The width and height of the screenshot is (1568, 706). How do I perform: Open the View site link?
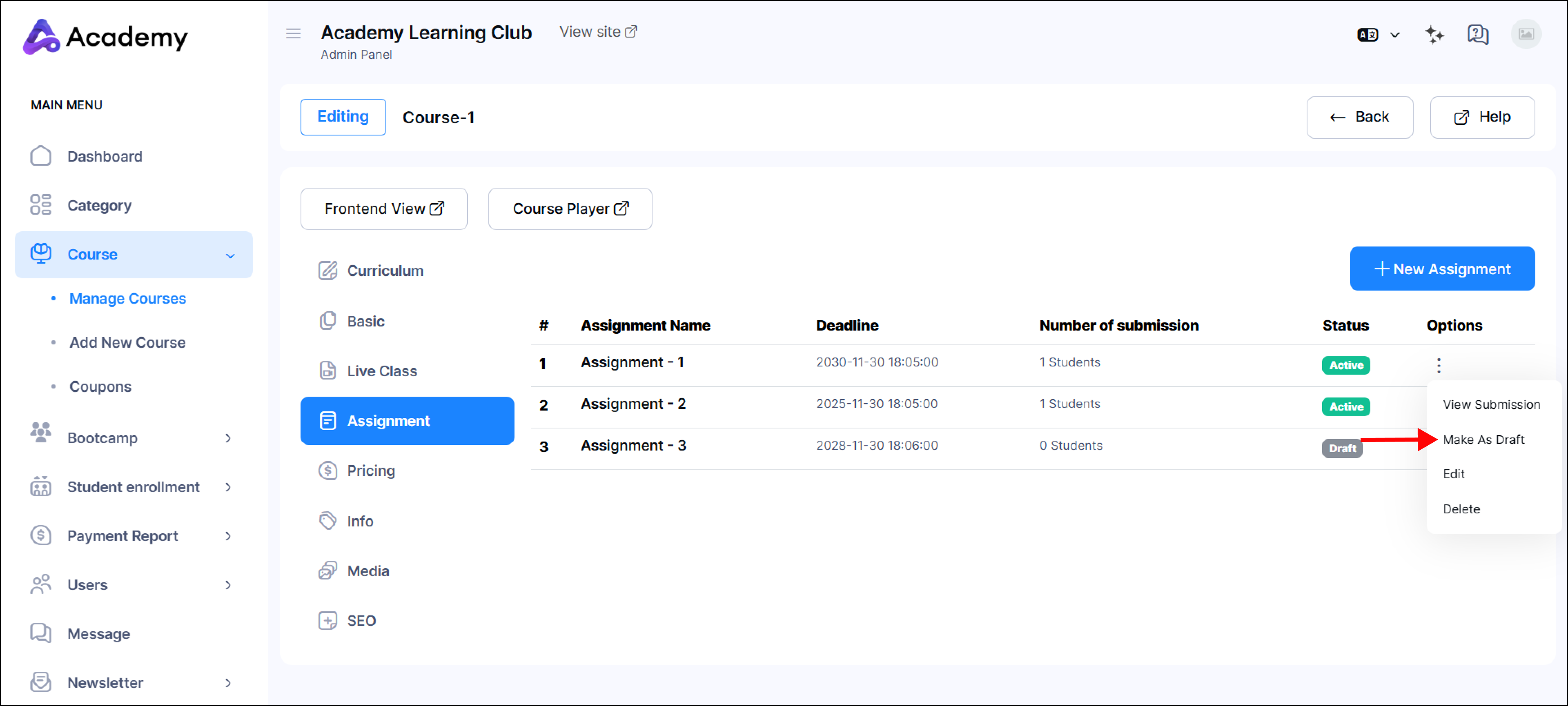tap(598, 31)
